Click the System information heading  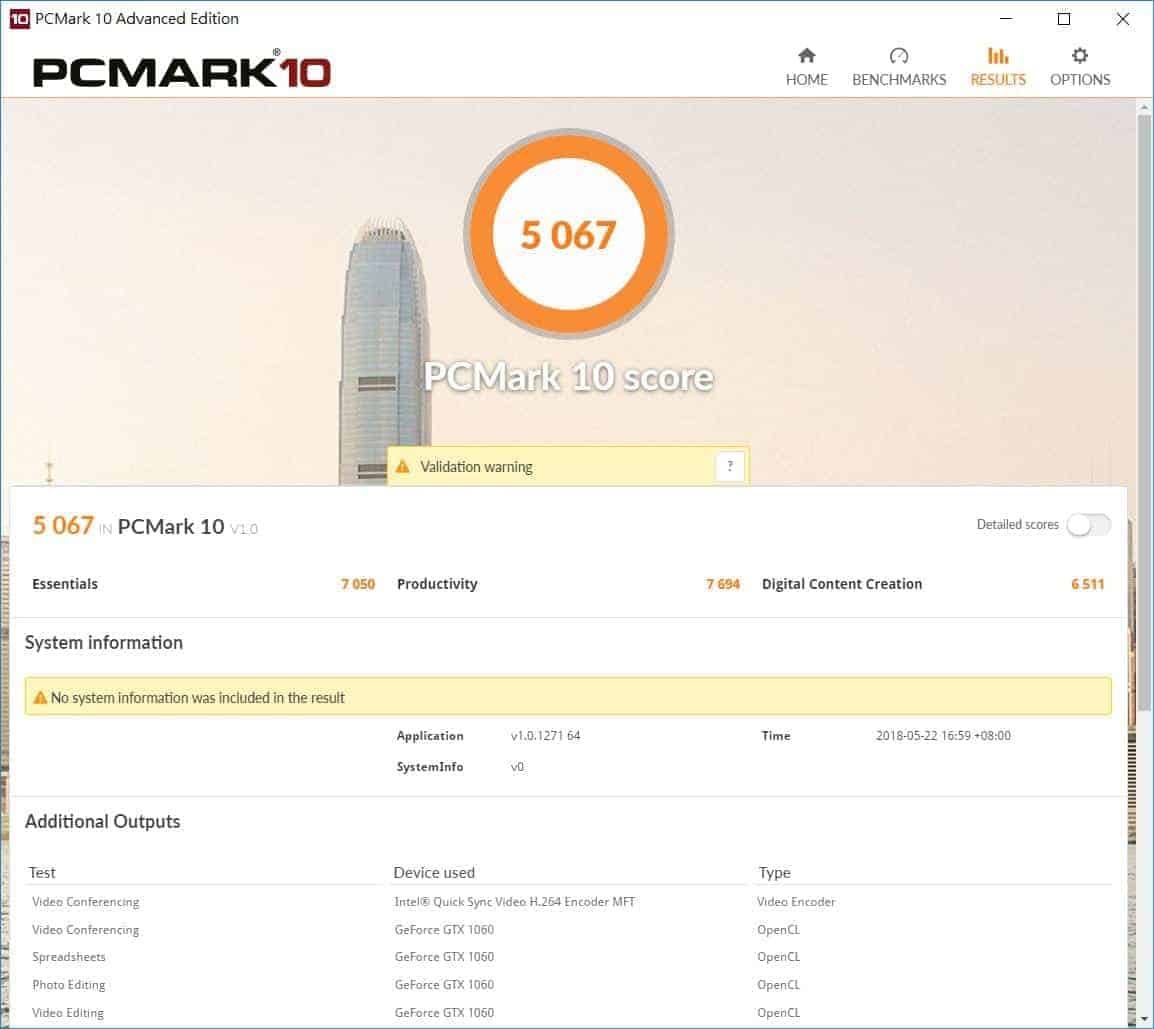pos(104,643)
